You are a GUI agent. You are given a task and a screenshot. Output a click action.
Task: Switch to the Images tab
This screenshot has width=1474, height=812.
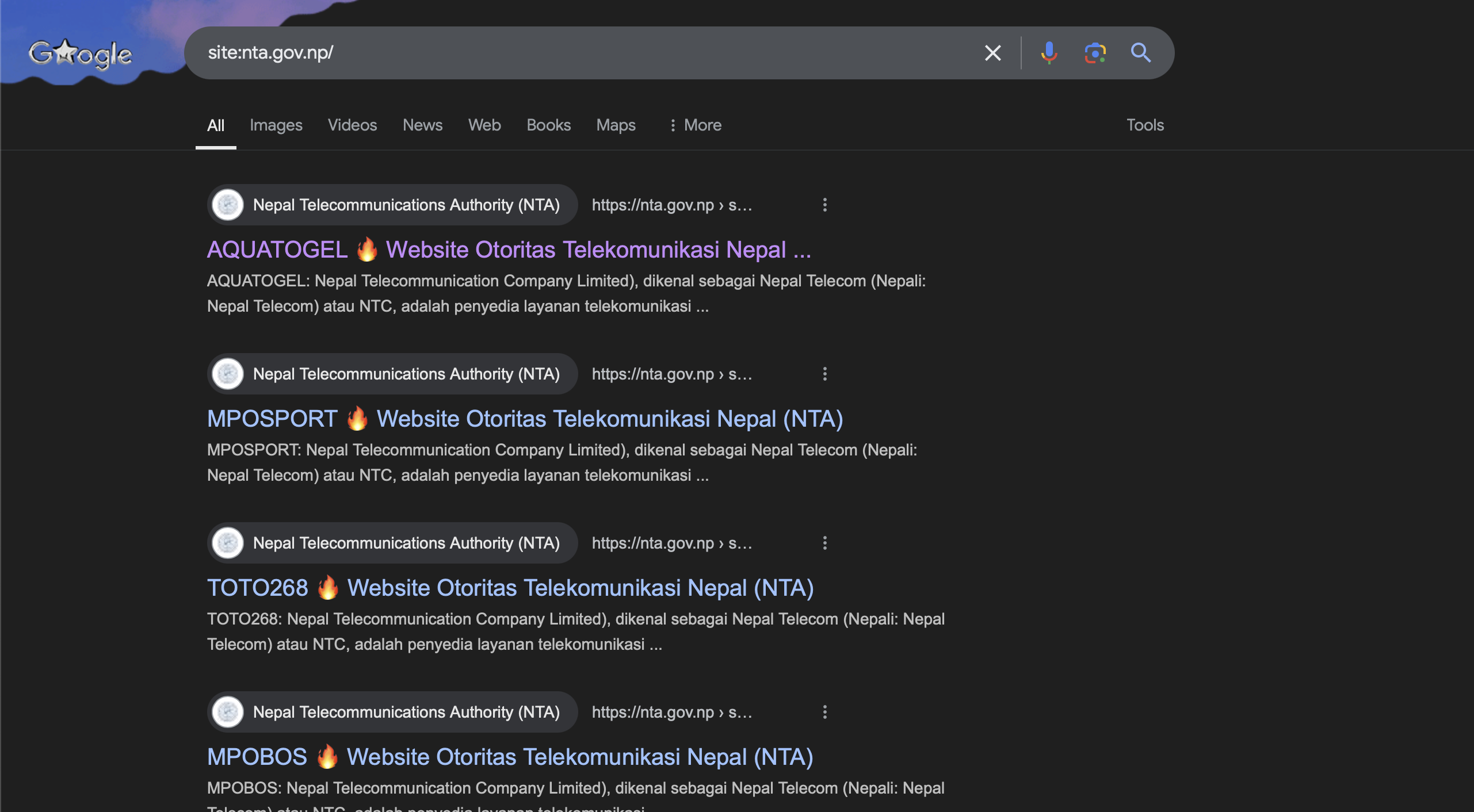click(276, 125)
